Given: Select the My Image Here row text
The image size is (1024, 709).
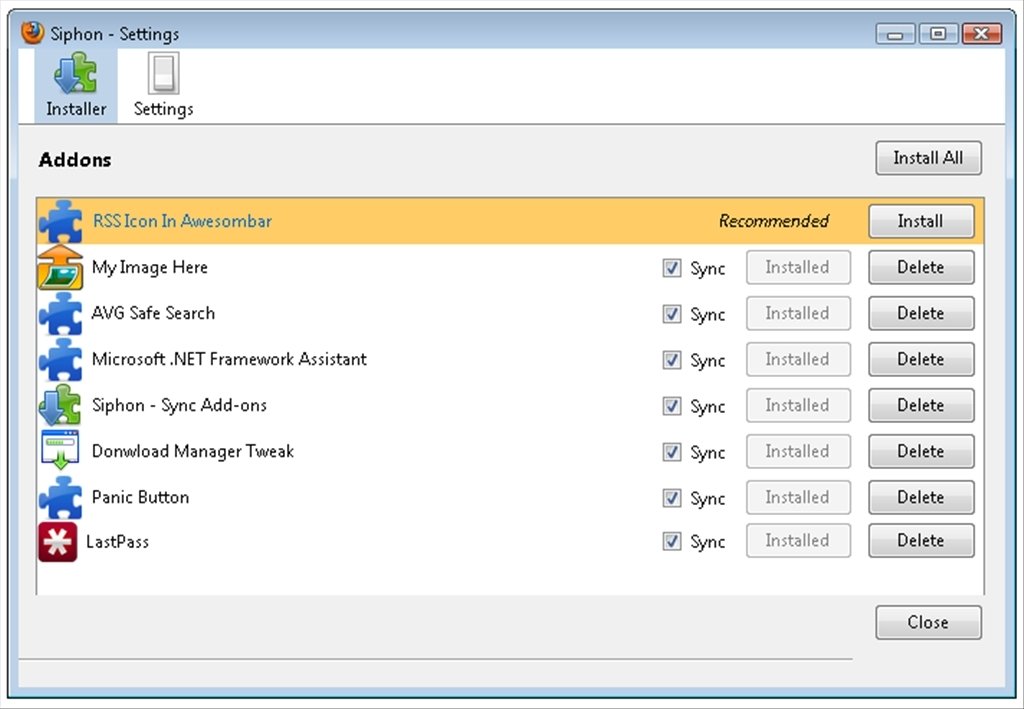Looking at the screenshot, I should [x=150, y=268].
